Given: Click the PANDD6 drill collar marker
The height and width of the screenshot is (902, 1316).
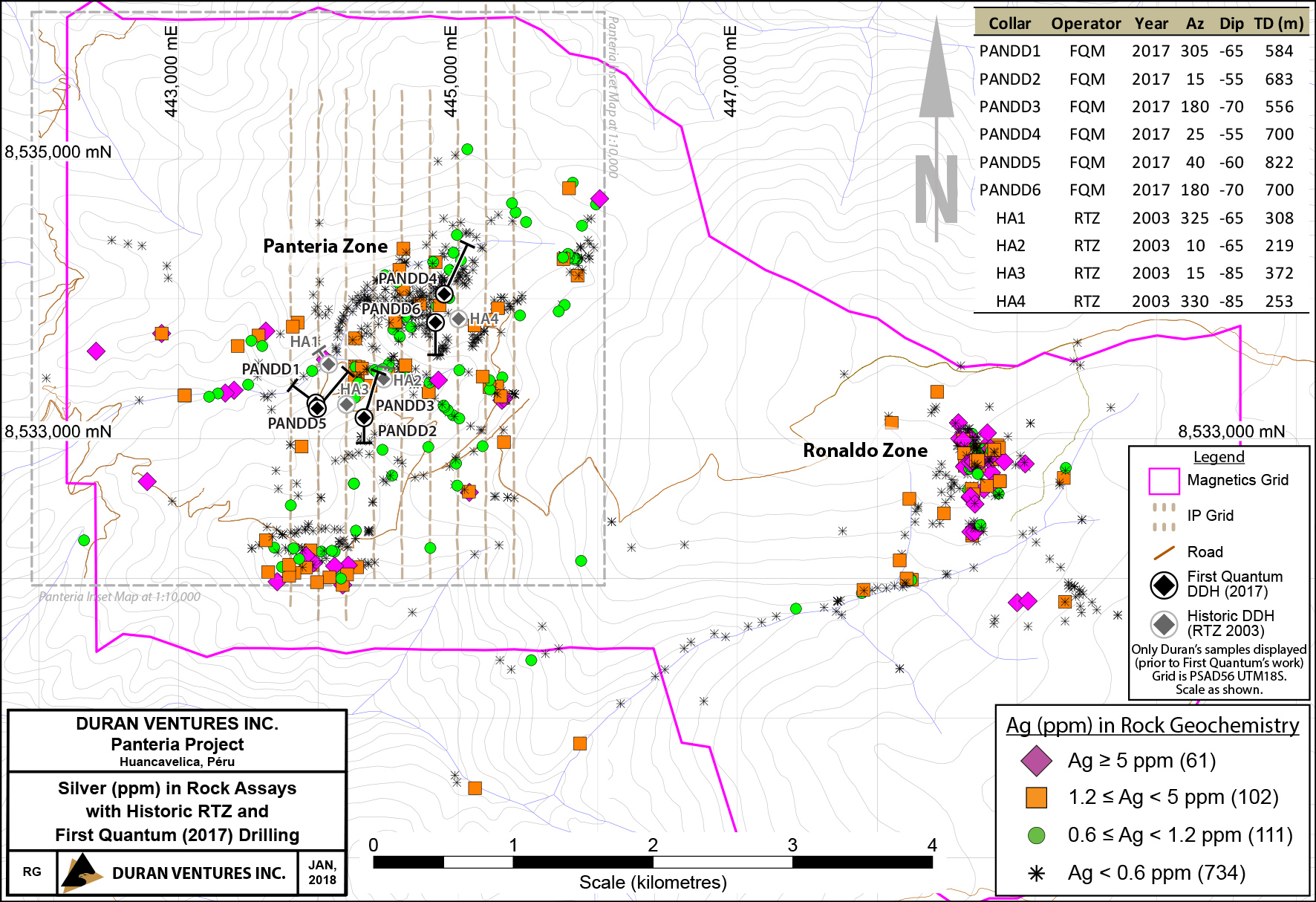Looking at the screenshot, I should pyautogui.click(x=435, y=322).
